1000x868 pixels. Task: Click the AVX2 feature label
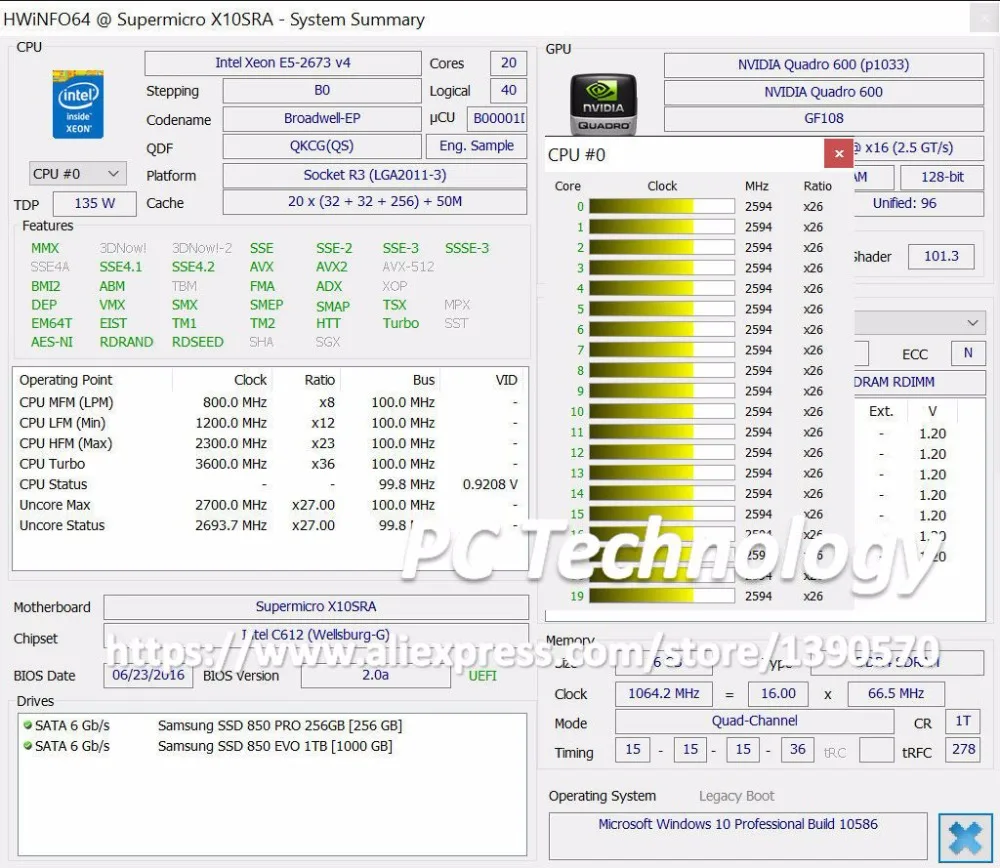pos(332,267)
